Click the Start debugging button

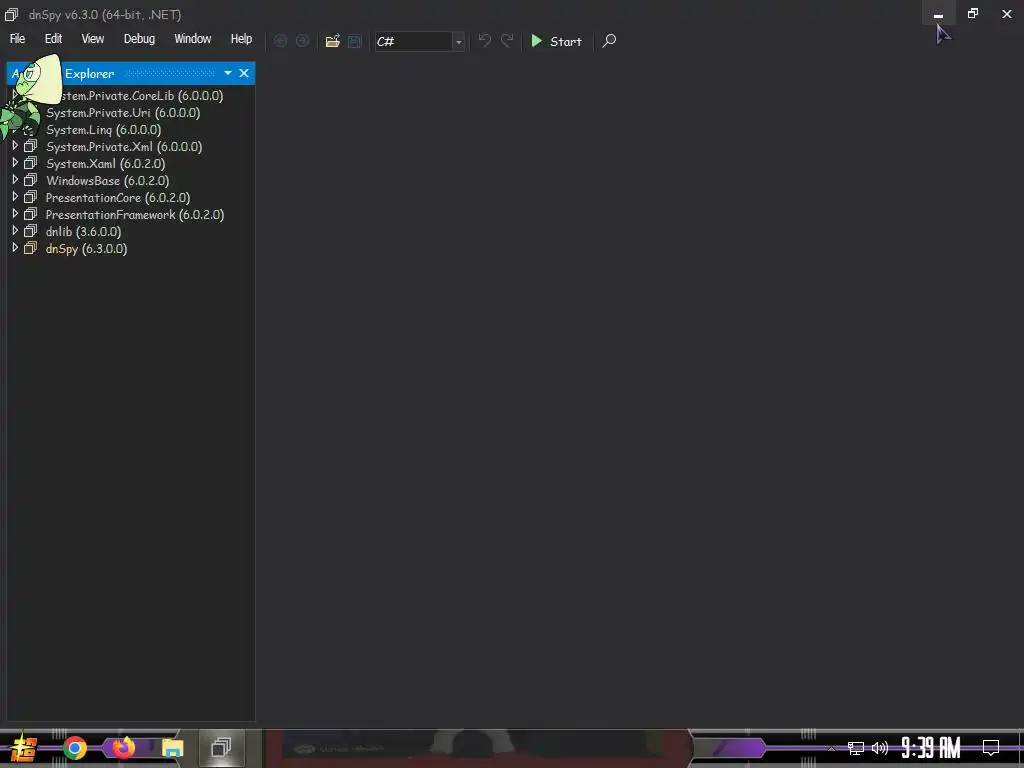pyautogui.click(x=556, y=41)
